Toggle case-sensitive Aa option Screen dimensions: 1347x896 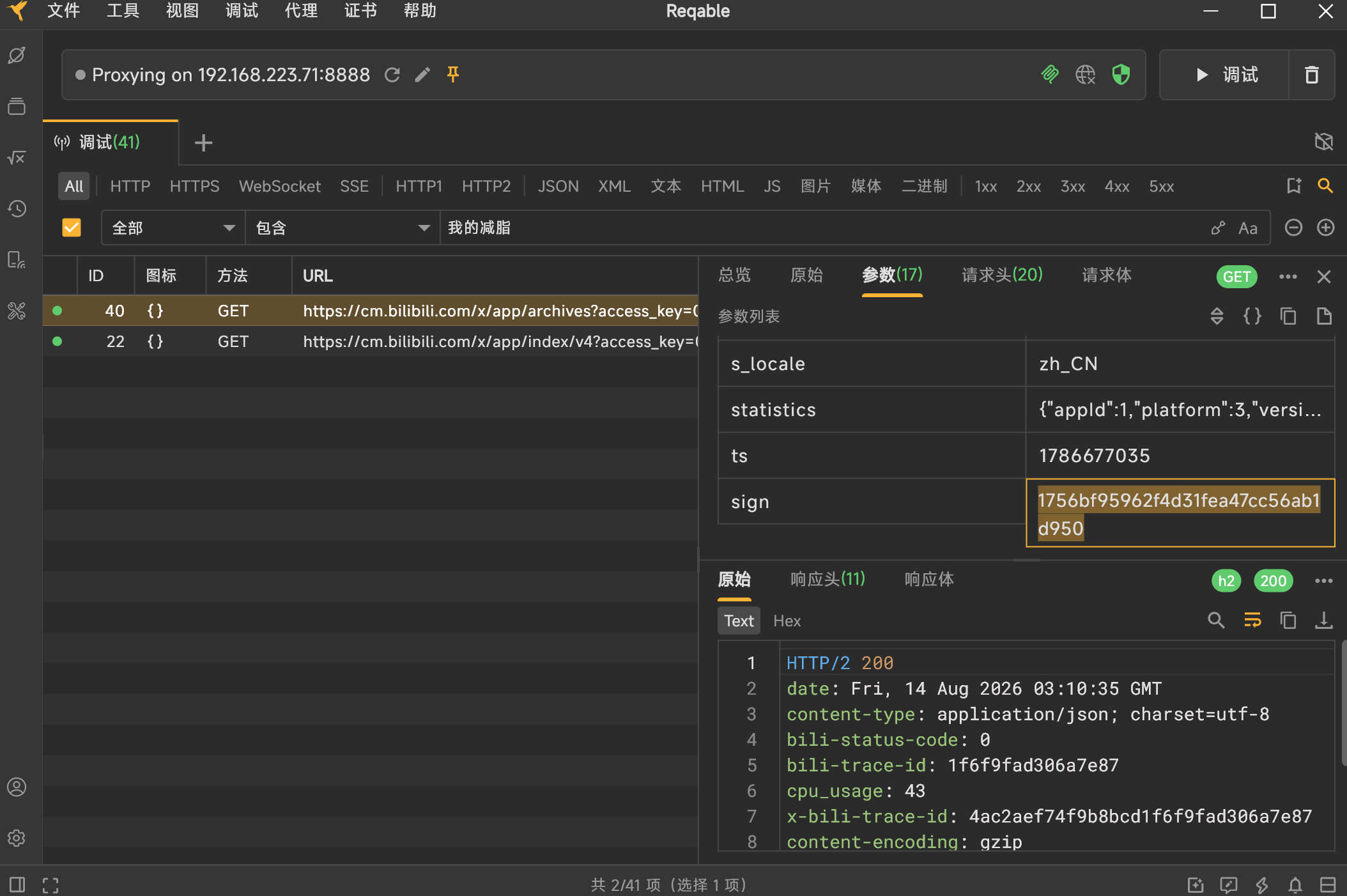[1247, 228]
